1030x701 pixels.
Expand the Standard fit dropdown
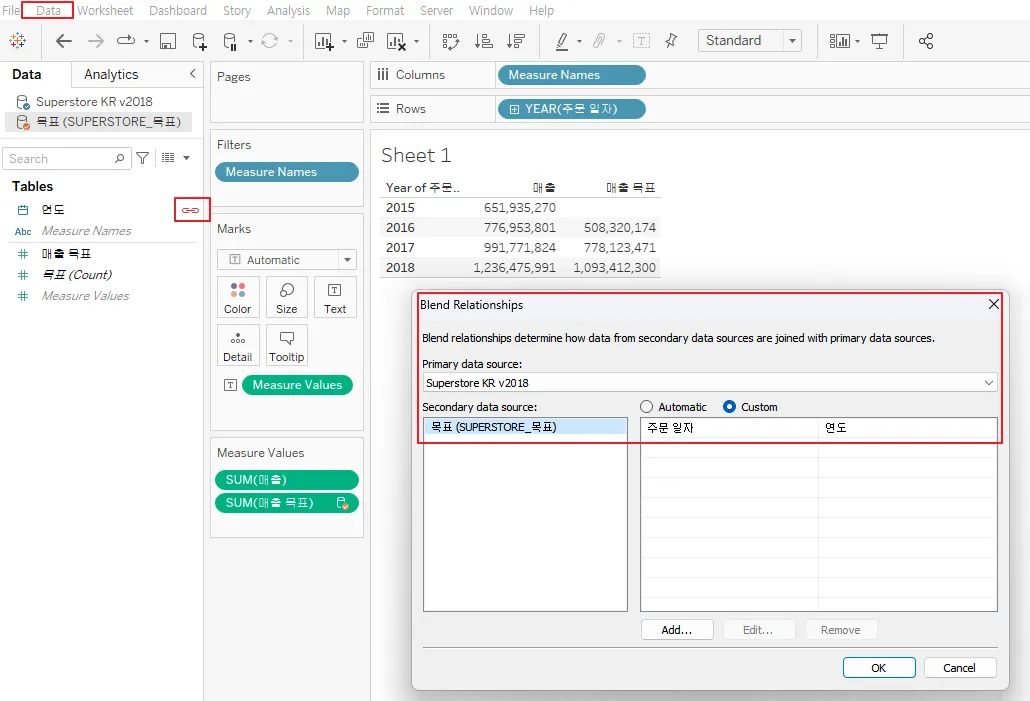792,41
